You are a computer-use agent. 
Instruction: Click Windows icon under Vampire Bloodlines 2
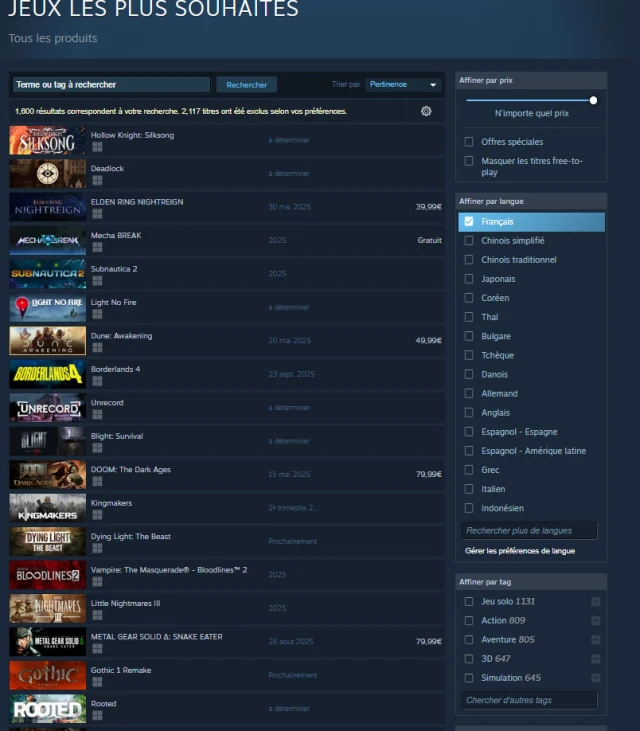point(97,582)
